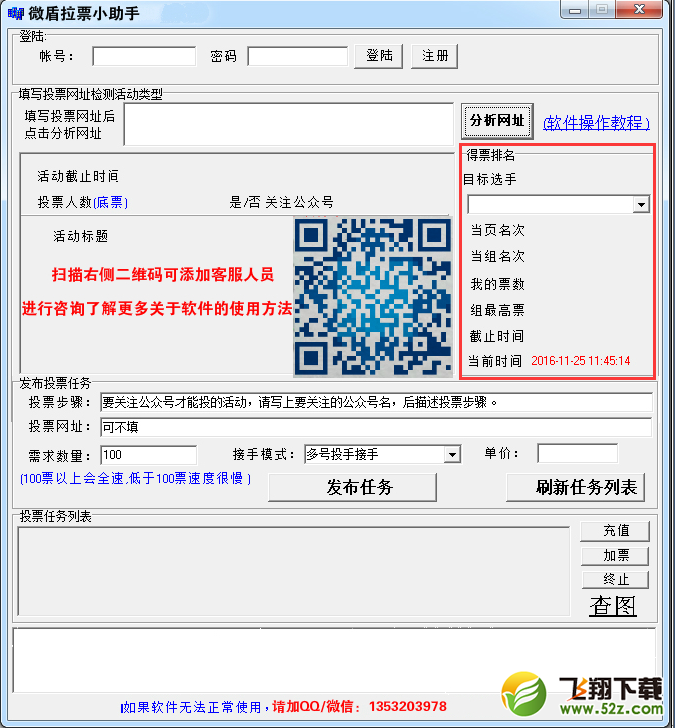Click the 截止时间 label in 得票排名
Screen dimensions: 675x728
(x=496, y=336)
